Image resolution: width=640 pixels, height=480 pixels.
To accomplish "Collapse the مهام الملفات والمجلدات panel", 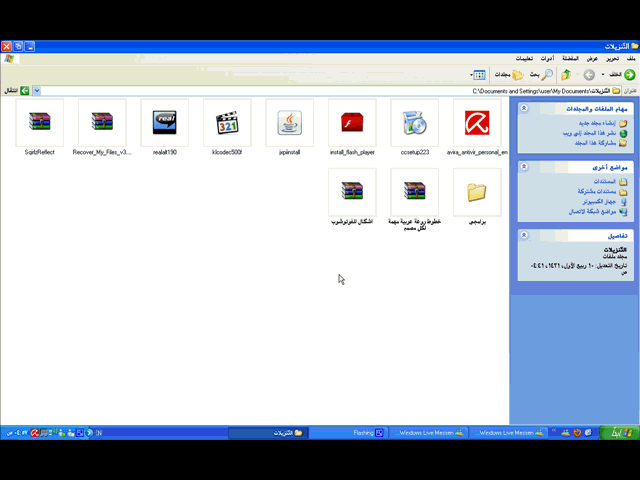I will (524, 108).
